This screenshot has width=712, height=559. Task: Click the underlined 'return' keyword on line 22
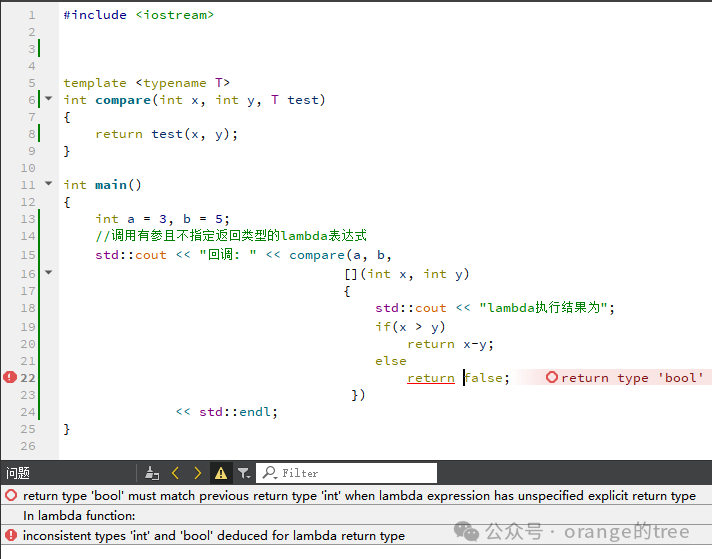pyautogui.click(x=430, y=378)
